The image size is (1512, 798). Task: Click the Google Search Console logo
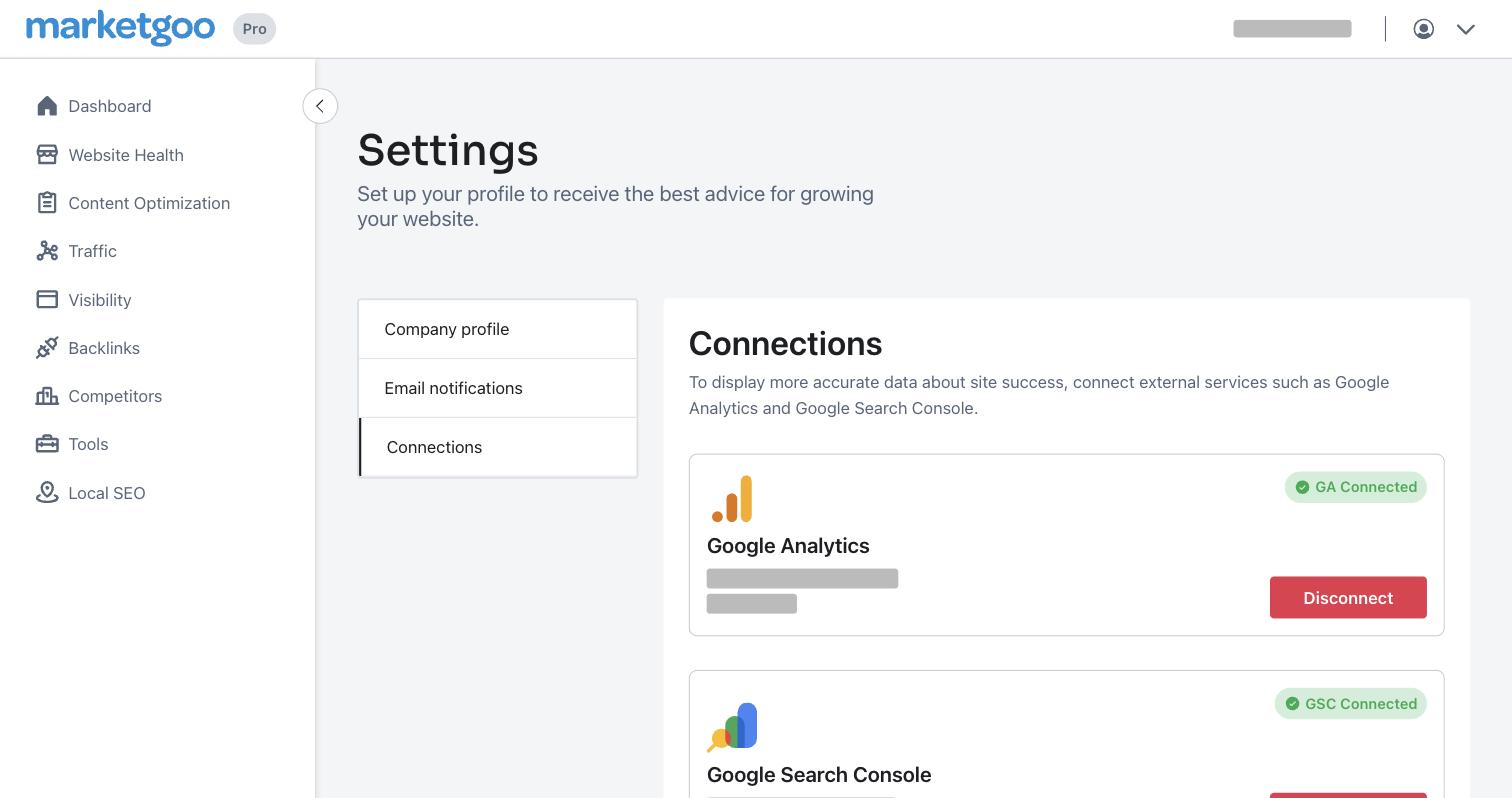point(732,727)
